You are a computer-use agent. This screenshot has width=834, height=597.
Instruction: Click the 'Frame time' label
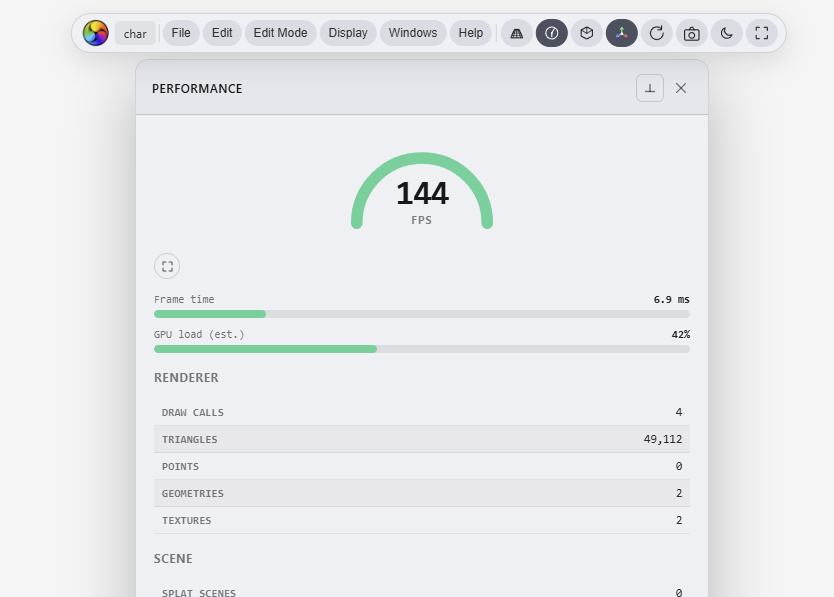(184, 300)
